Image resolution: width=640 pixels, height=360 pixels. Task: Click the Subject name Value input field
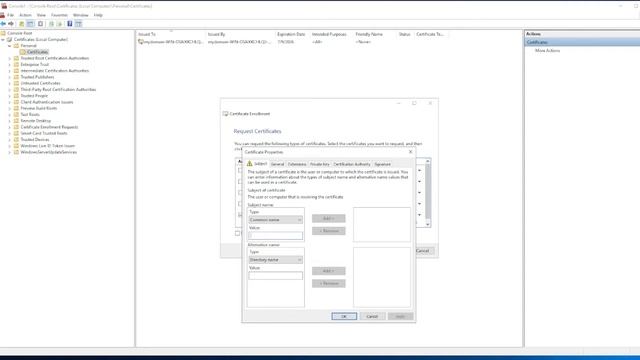coord(276,236)
